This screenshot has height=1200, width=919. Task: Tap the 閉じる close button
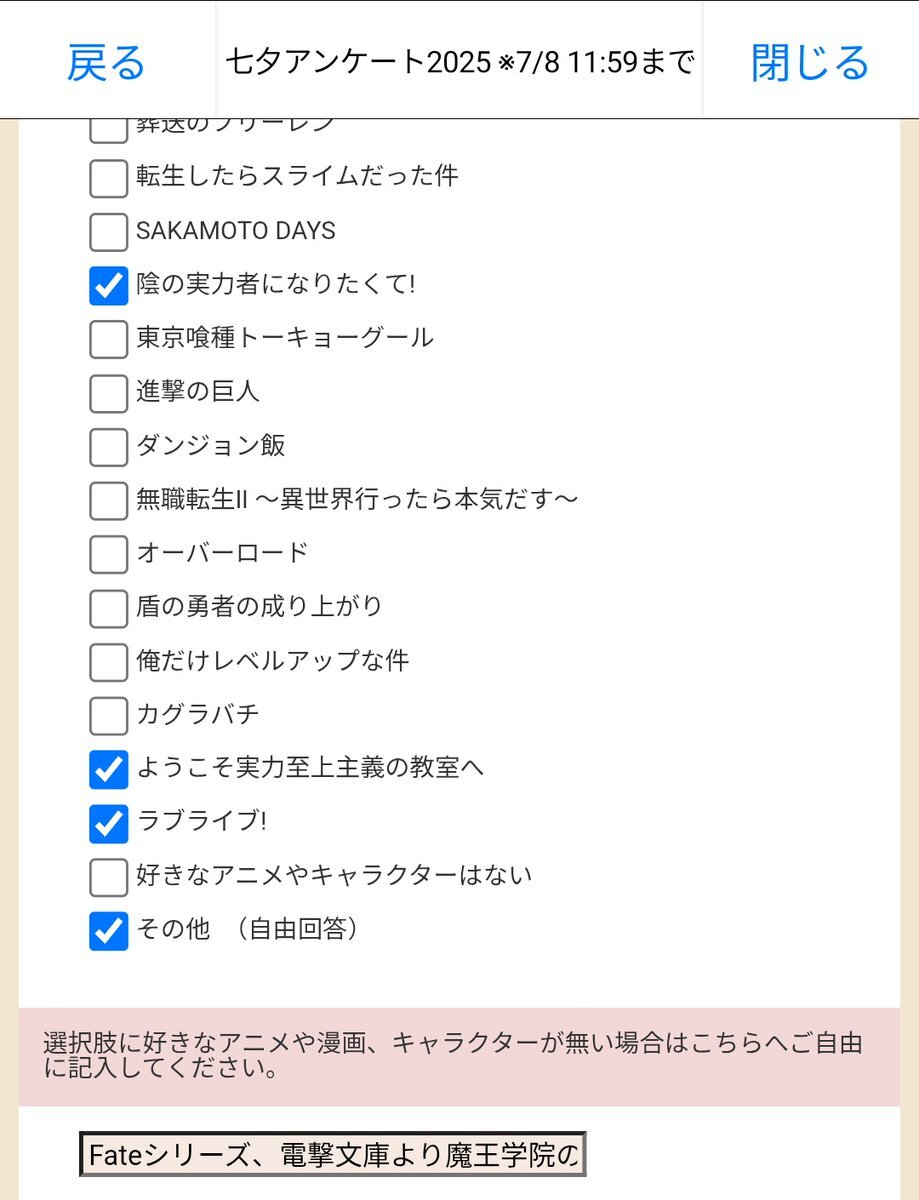tap(810, 62)
